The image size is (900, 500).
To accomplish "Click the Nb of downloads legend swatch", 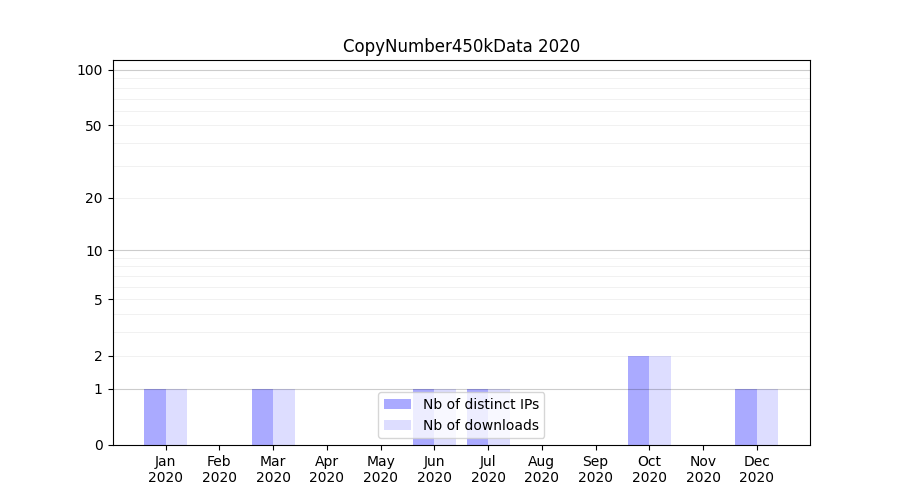I will (x=397, y=425).
